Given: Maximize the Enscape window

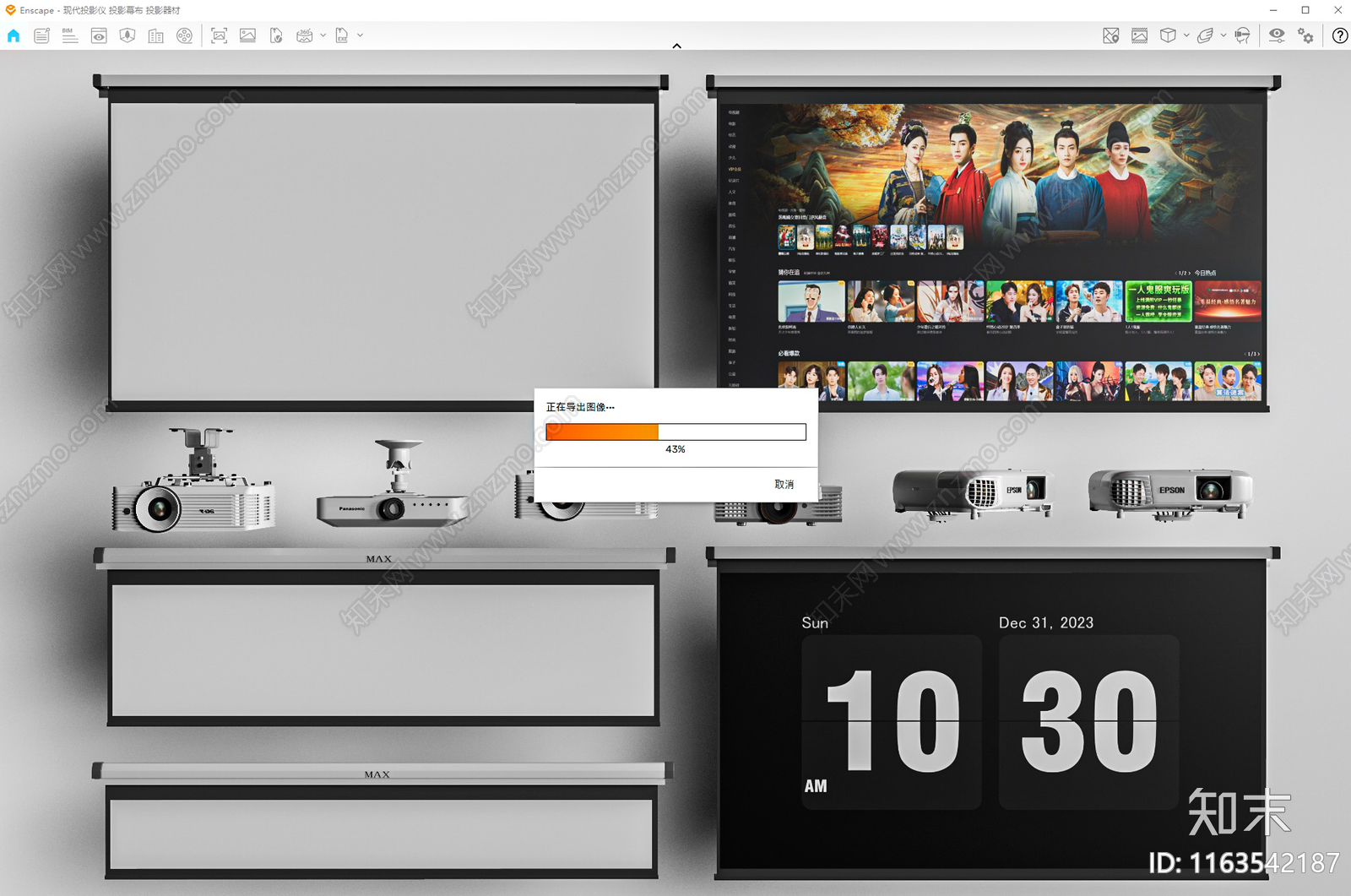Looking at the screenshot, I should (x=1305, y=10).
